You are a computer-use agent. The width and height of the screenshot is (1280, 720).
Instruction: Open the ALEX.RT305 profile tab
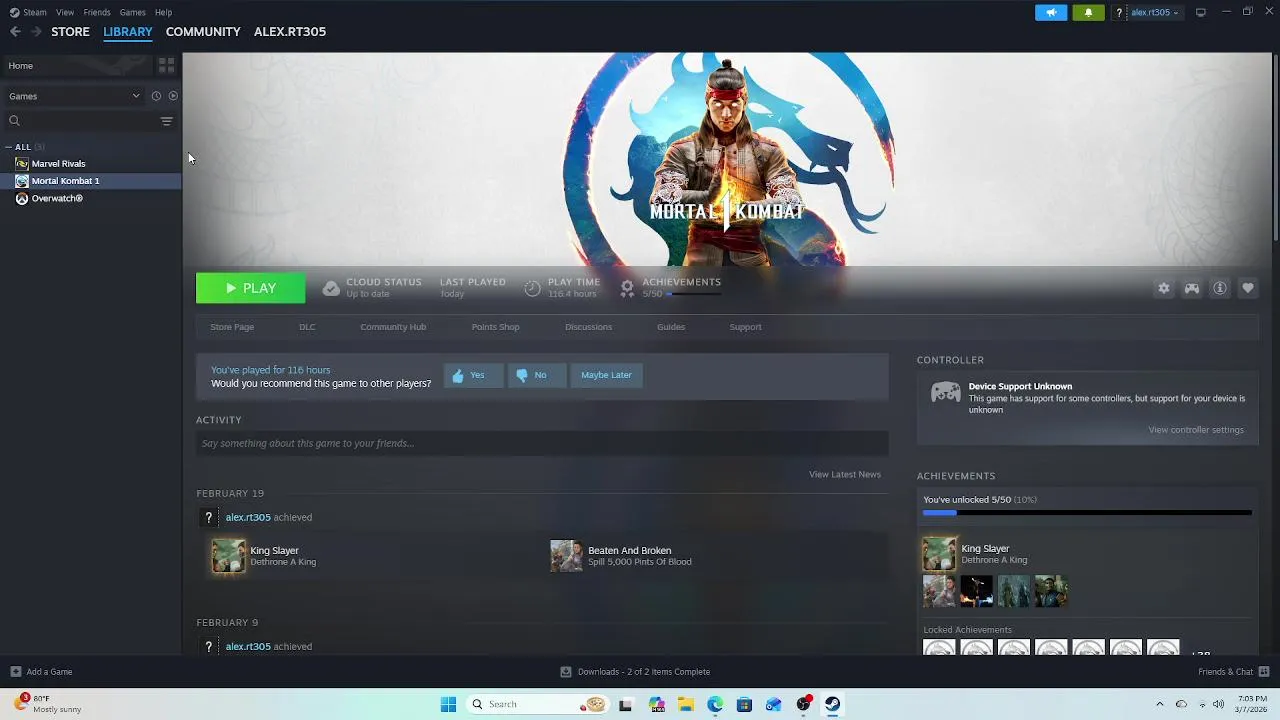coord(290,31)
